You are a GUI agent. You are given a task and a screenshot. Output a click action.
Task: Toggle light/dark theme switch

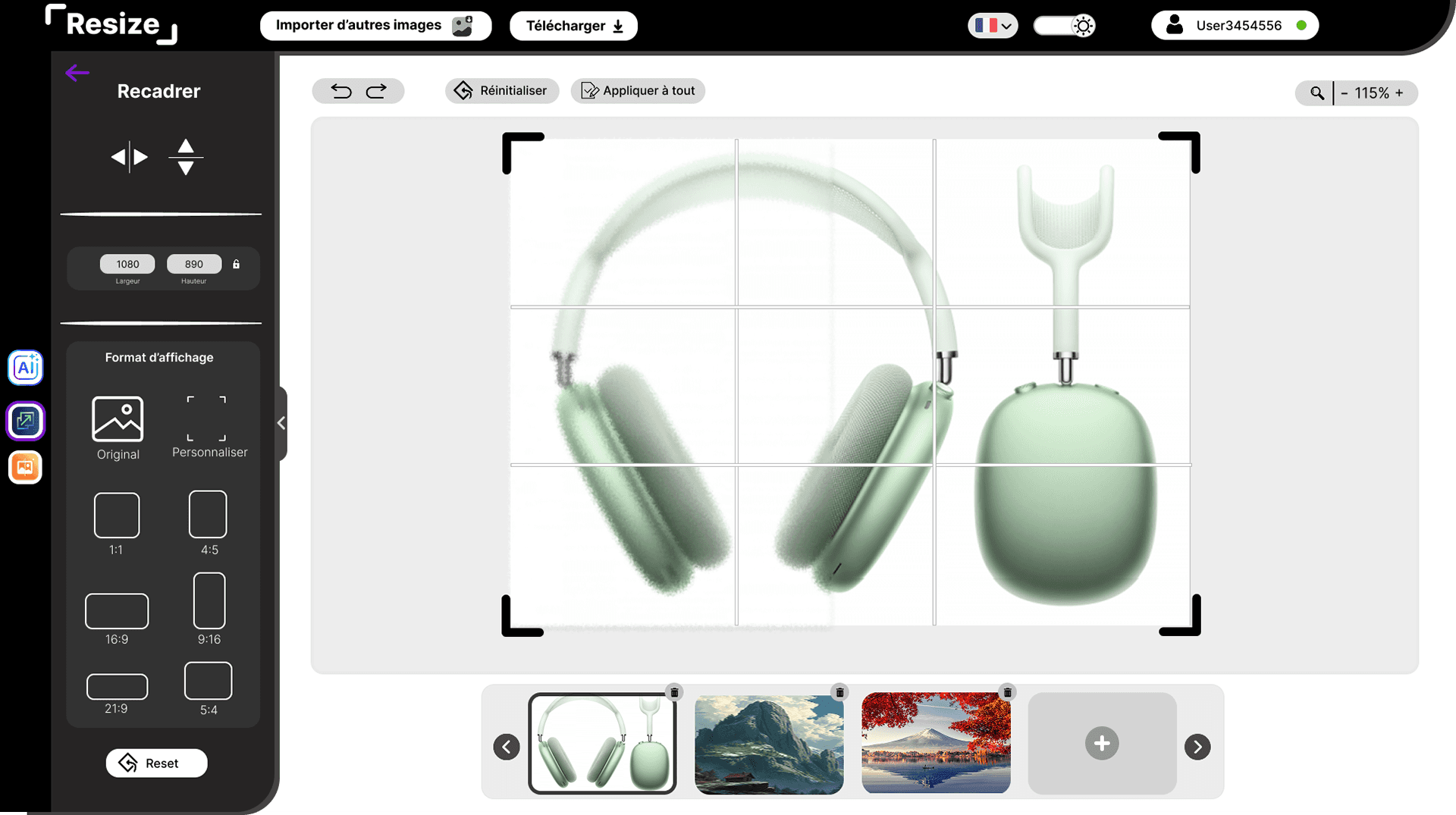pos(1065,26)
